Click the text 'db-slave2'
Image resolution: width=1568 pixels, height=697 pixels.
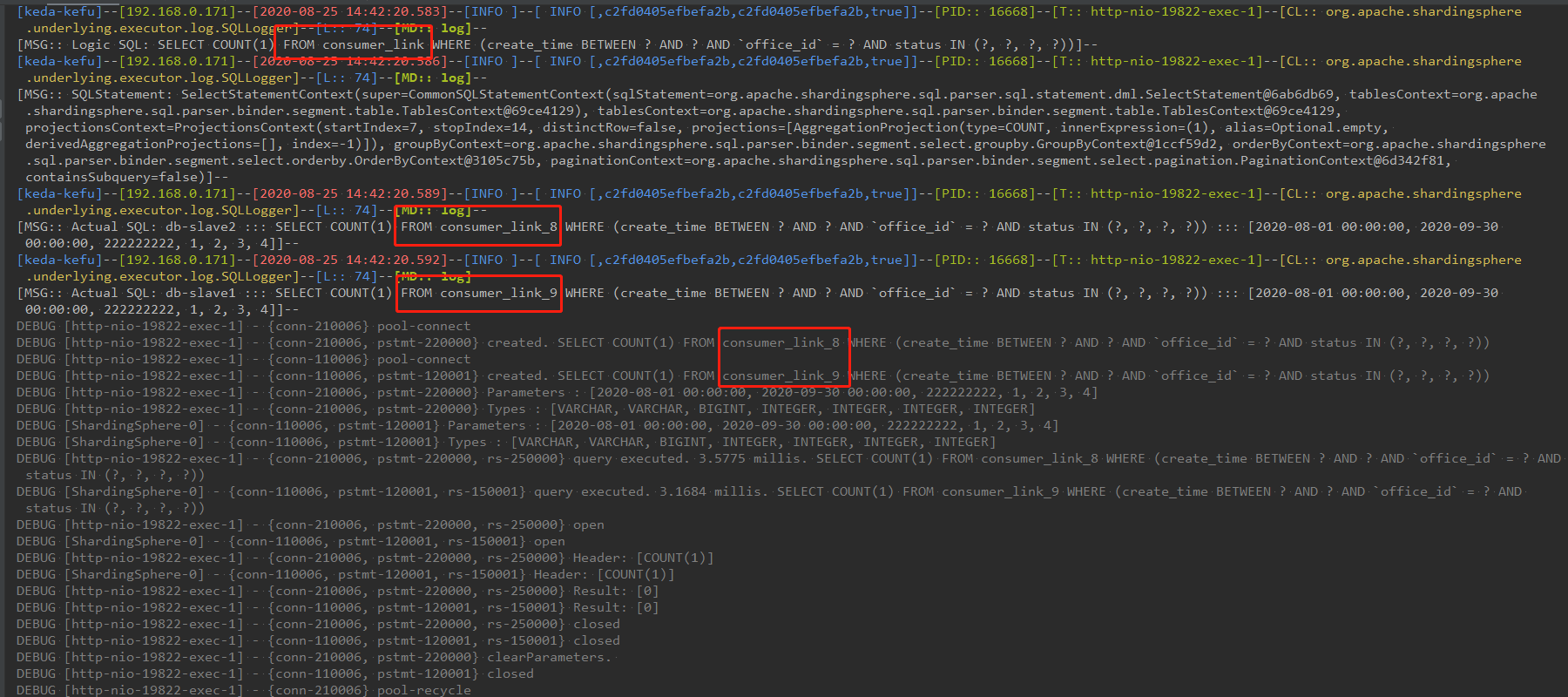click(201, 227)
